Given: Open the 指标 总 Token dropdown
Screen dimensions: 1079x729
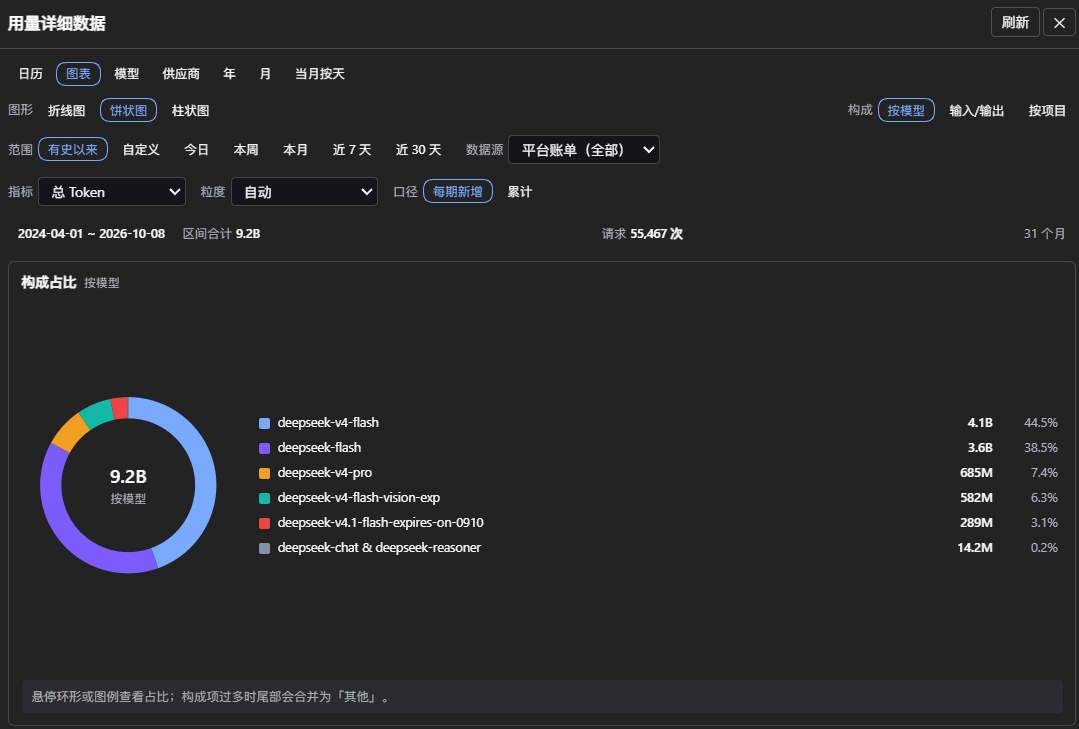Looking at the screenshot, I should coord(112,191).
